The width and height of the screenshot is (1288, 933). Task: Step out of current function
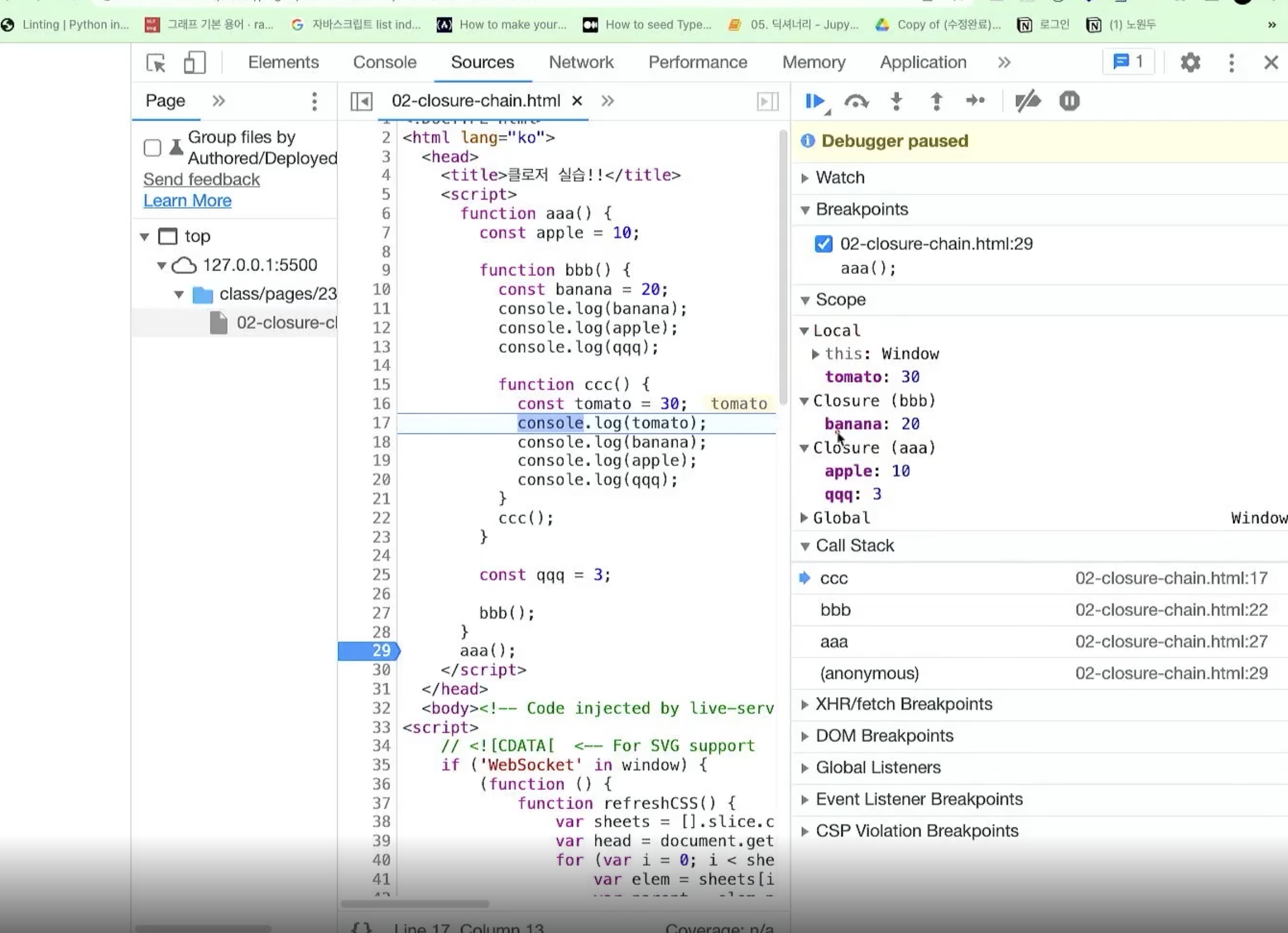coord(936,102)
